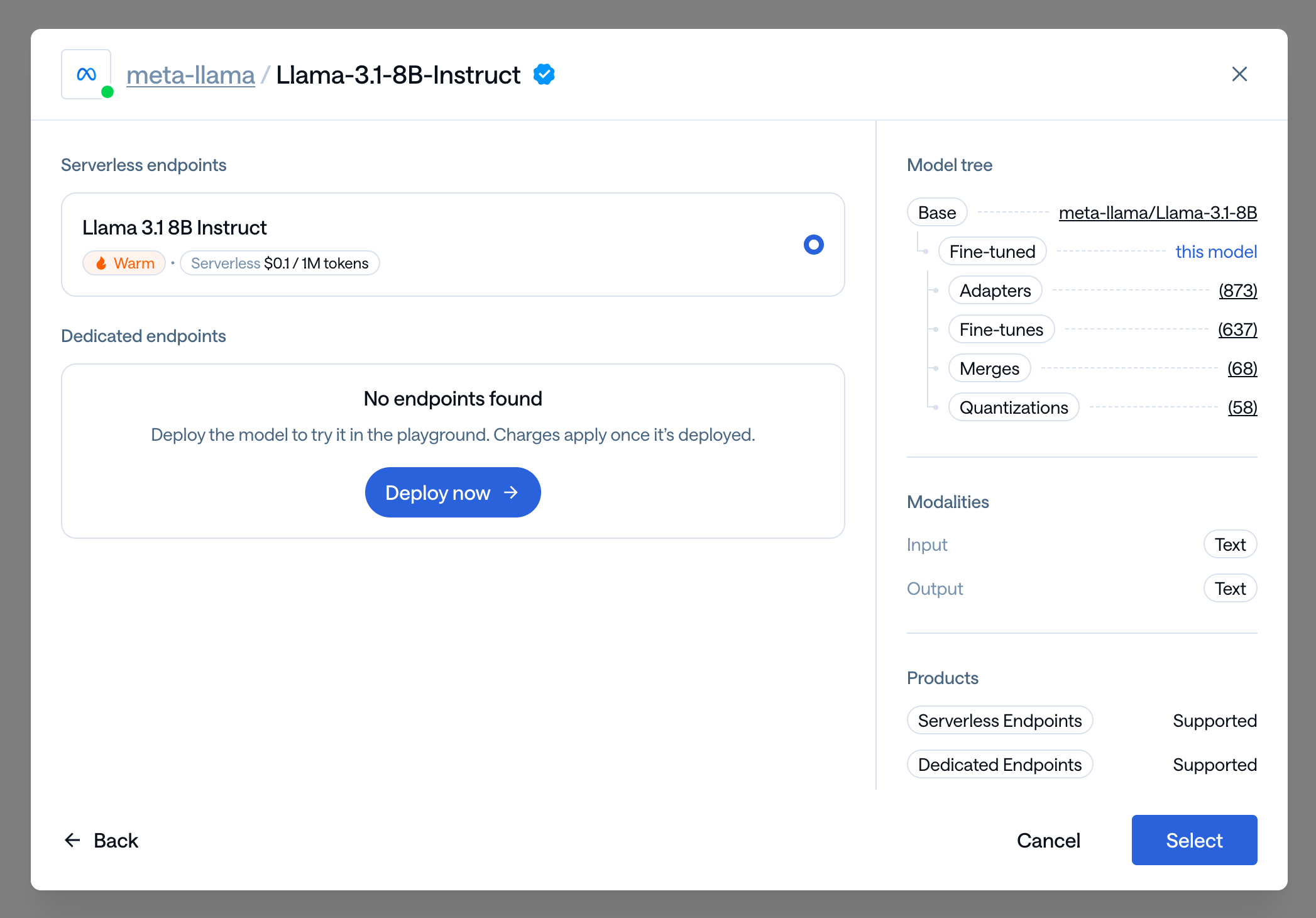Click the 'this model' link in the tree
1316x918 pixels.
point(1215,252)
